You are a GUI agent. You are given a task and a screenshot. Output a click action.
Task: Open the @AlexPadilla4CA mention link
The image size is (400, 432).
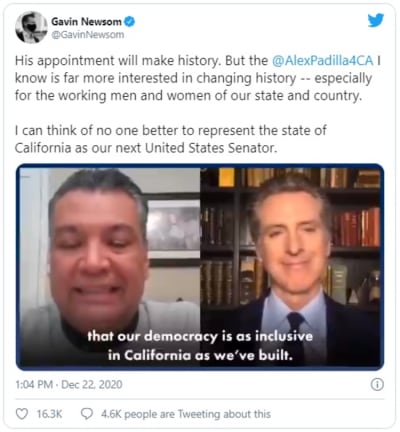[322, 61]
